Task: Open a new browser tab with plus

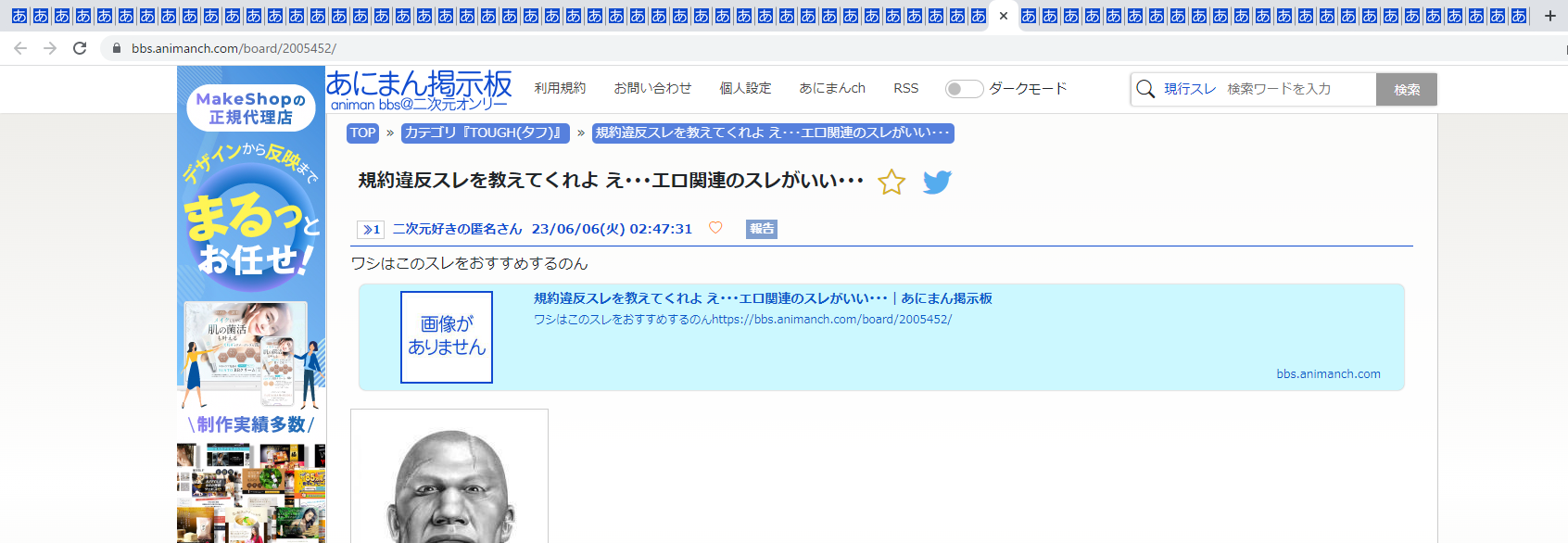Action: (x=1549, y=16)
